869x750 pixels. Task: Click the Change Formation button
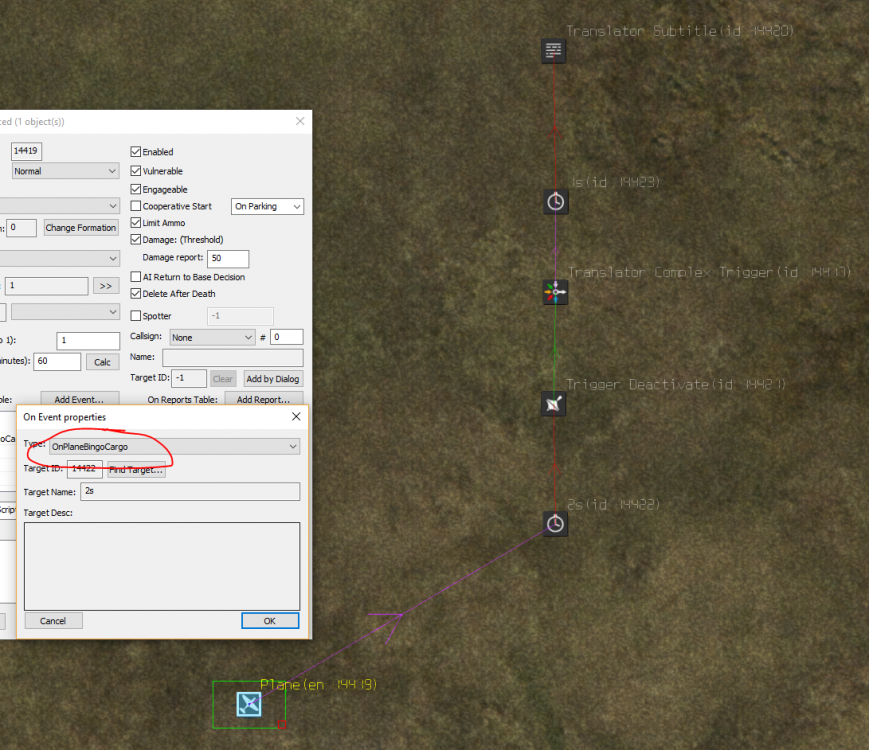[81, 227]
